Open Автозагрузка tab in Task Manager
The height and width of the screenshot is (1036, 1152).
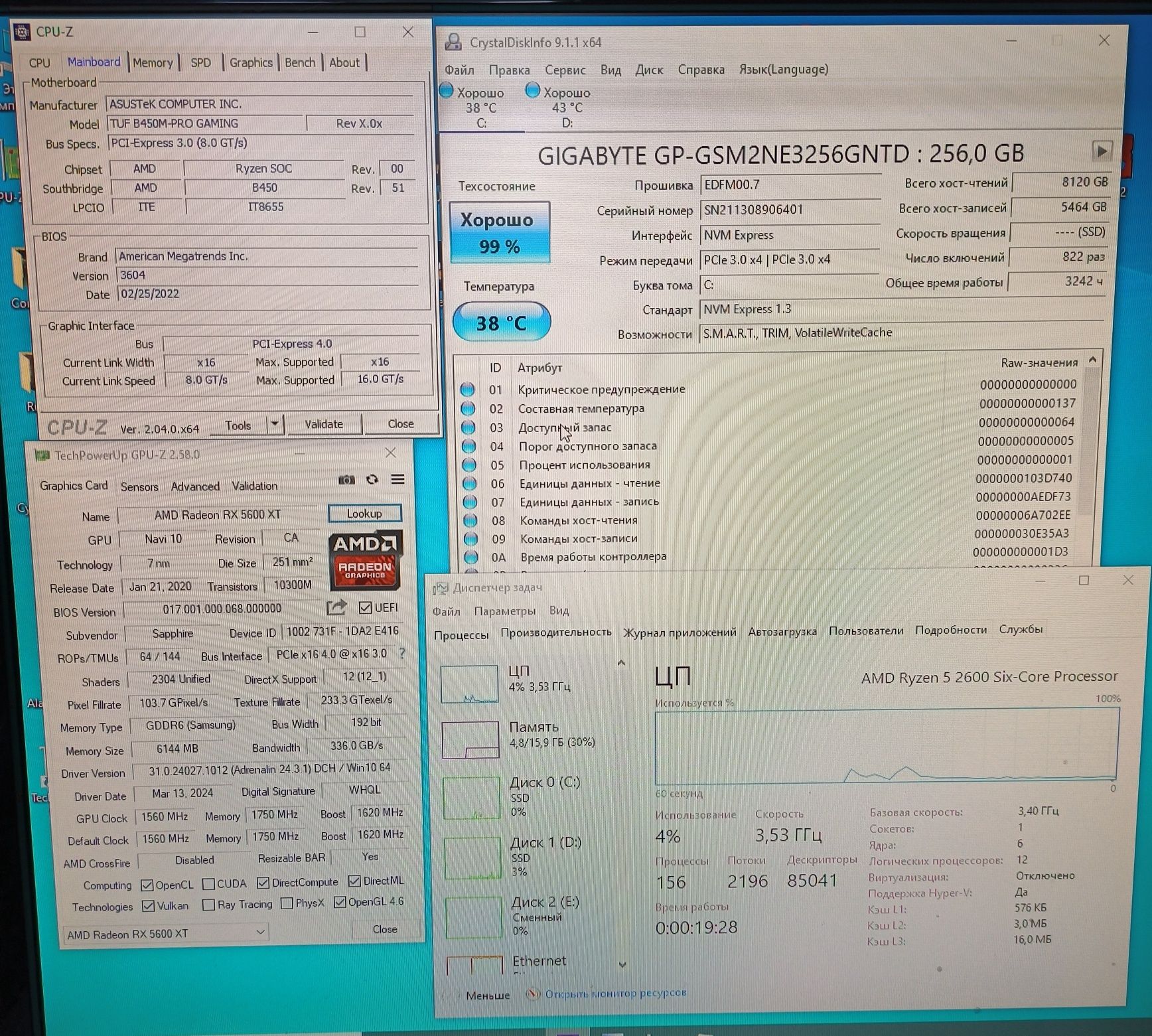[x=782, y=632]
